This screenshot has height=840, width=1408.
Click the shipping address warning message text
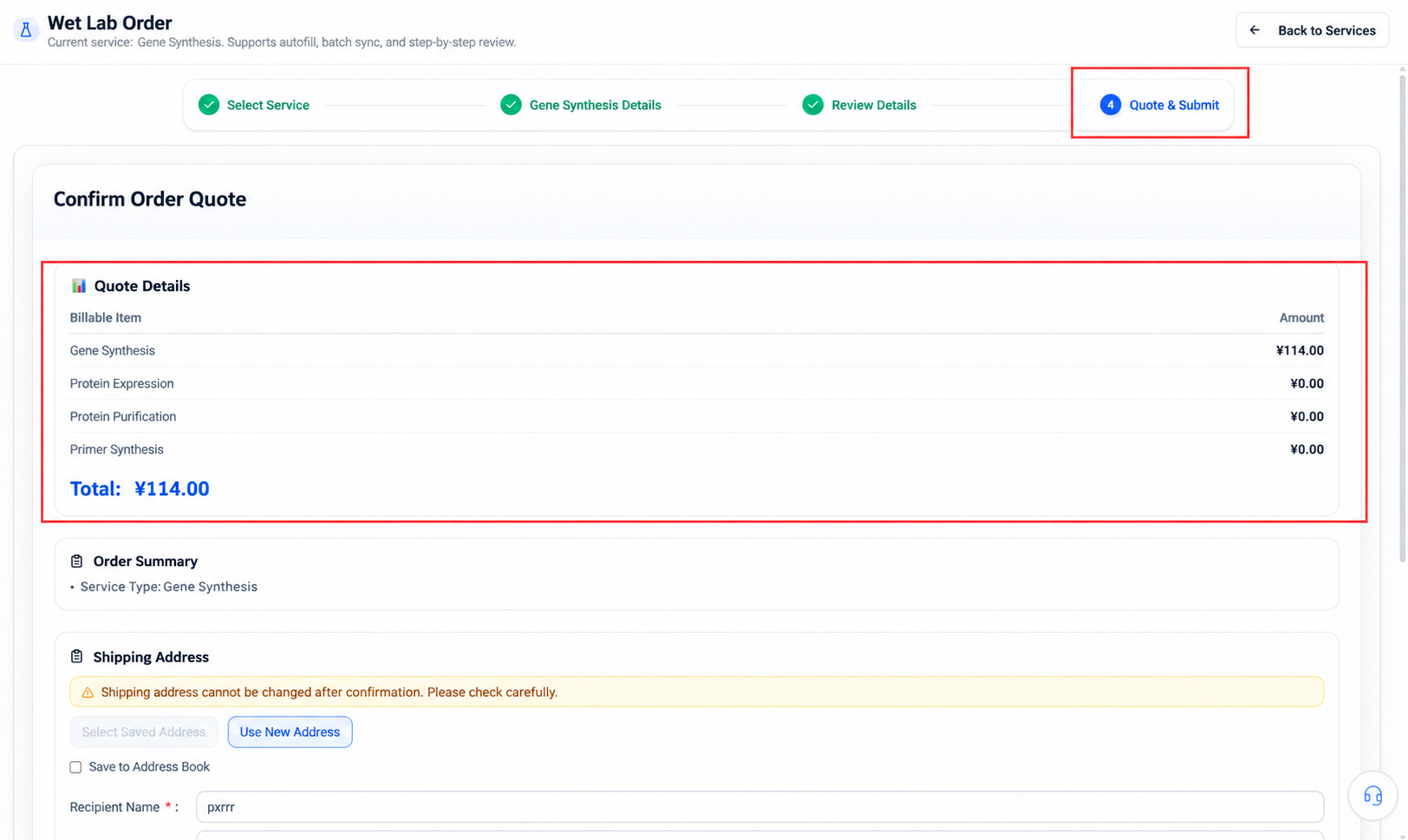[x=329, y=693]
